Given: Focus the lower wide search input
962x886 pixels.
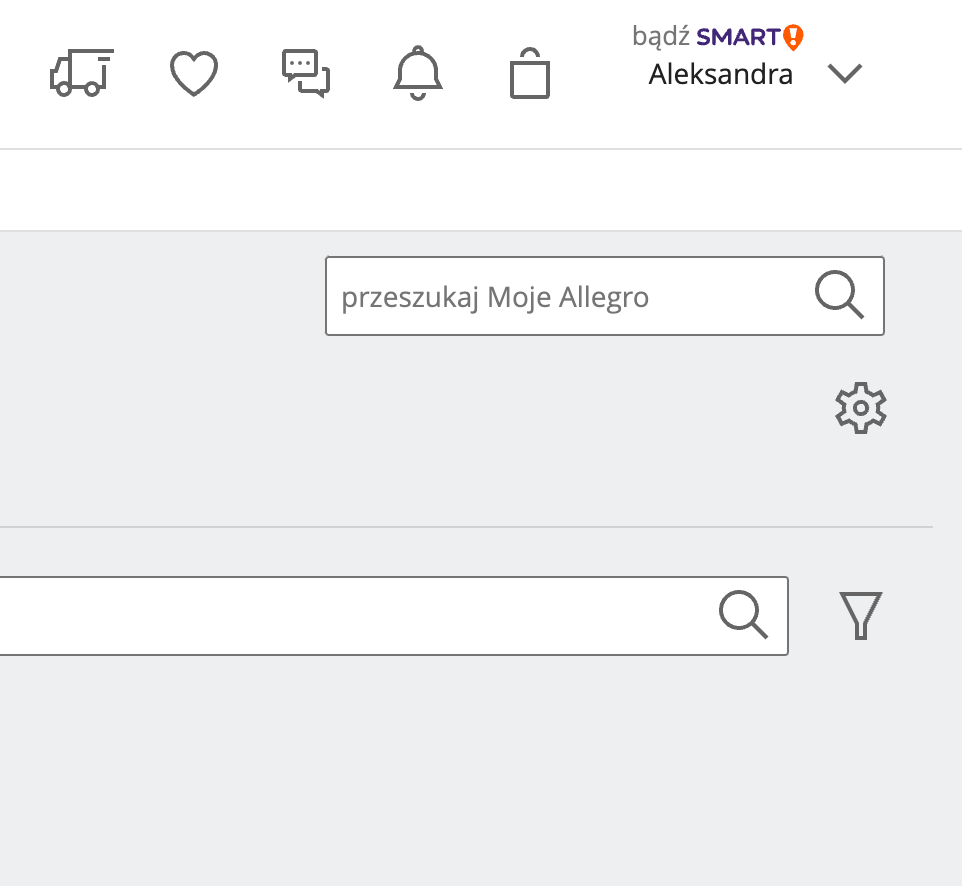Looking at the screenshot, I should pos(350,615).
